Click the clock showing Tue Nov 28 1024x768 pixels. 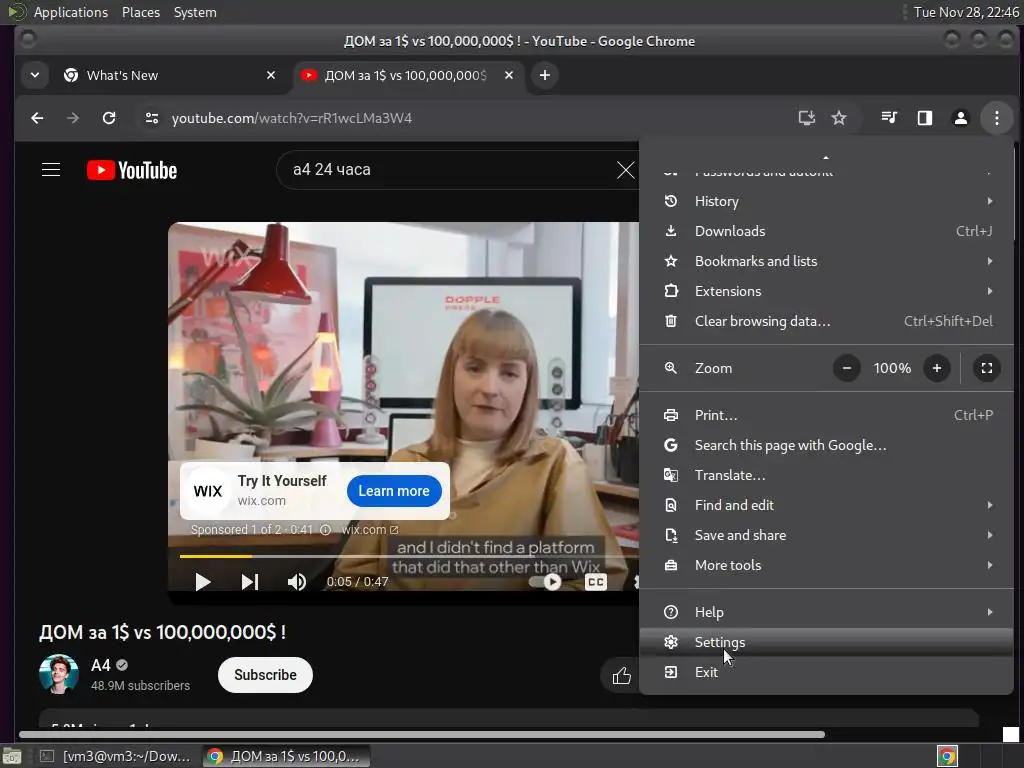pos(966,12)
